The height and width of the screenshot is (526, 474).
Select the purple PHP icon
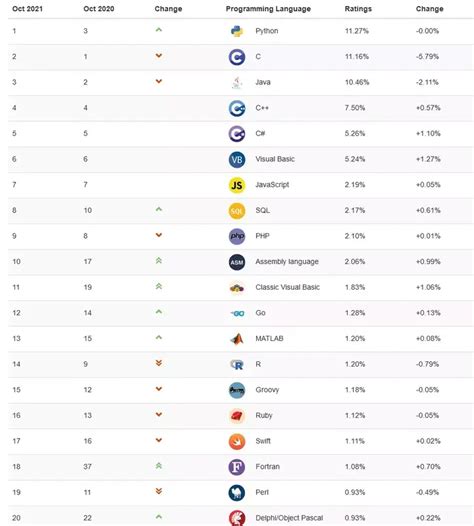point(237,236)
